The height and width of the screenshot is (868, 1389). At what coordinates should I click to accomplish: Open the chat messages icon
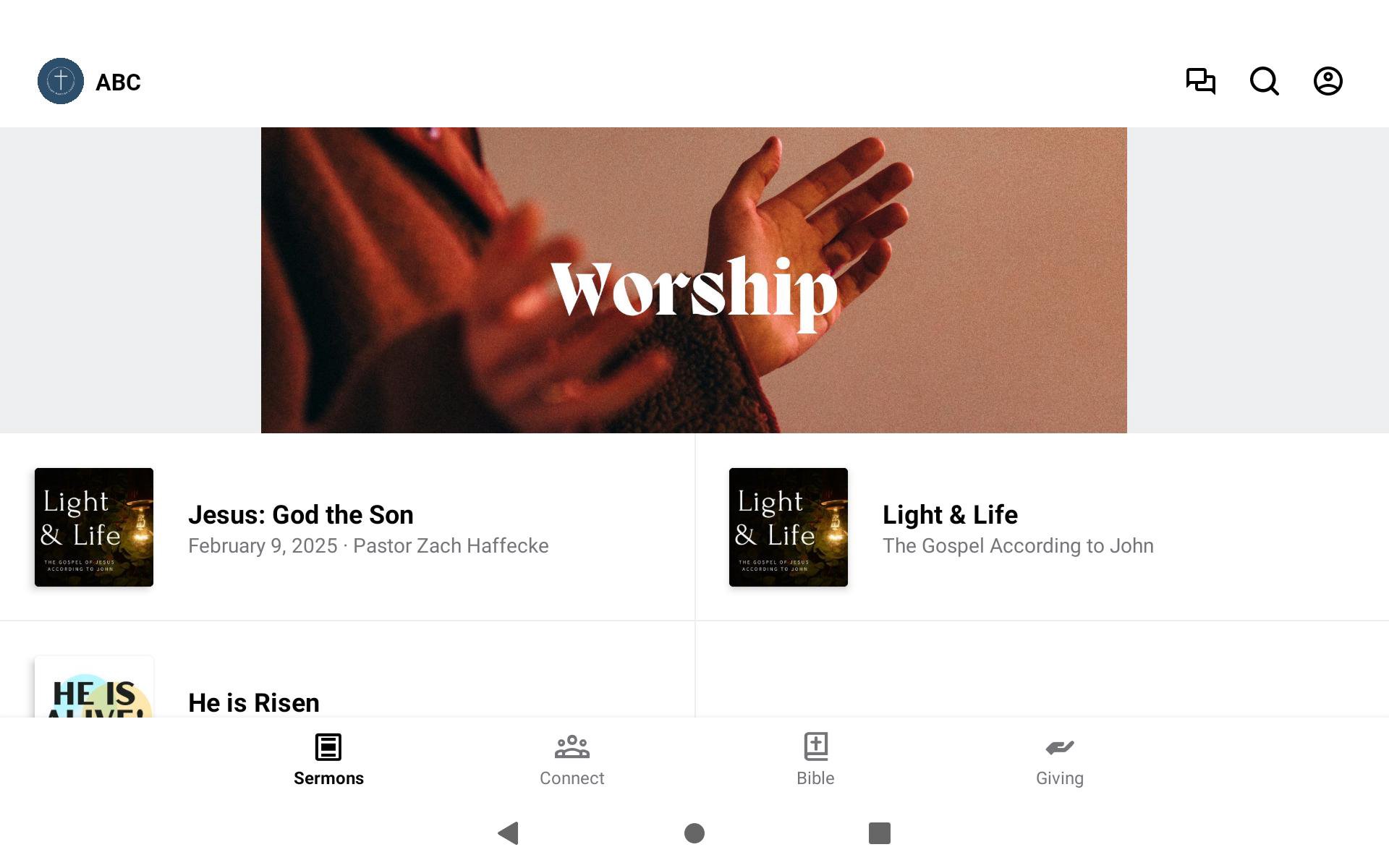click(x=1201, y=81)
